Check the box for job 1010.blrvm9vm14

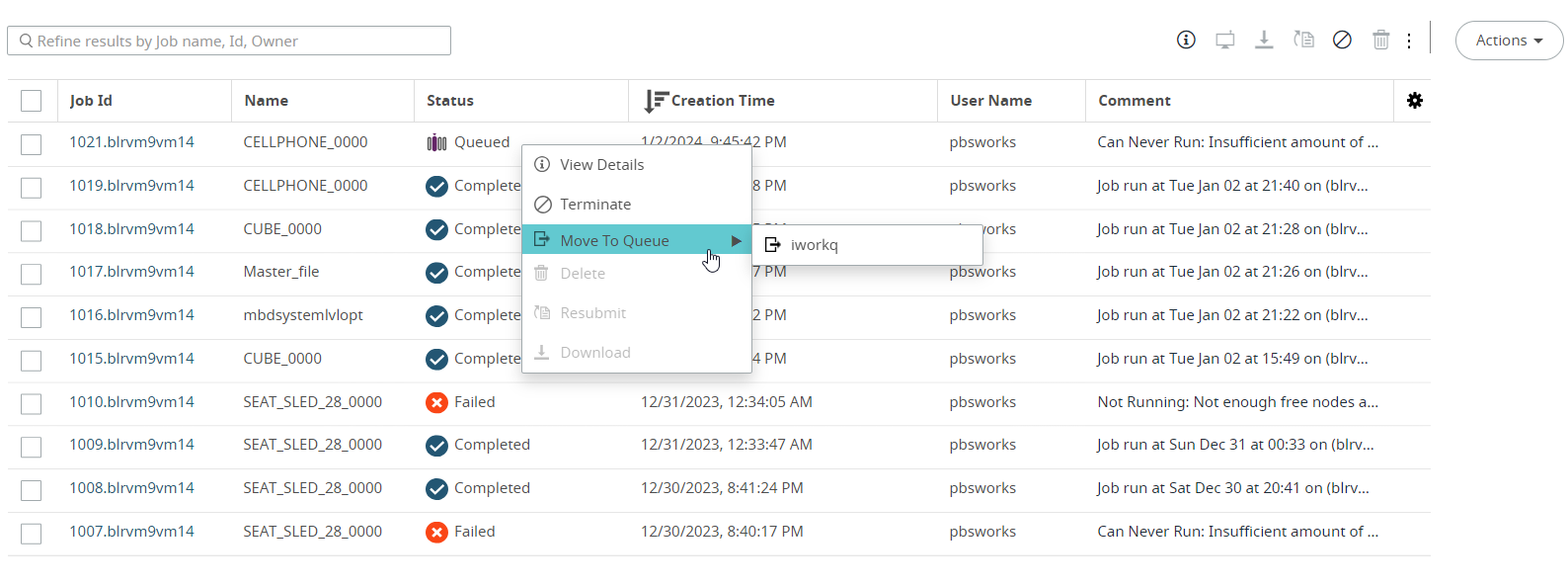tap(32, 404)
